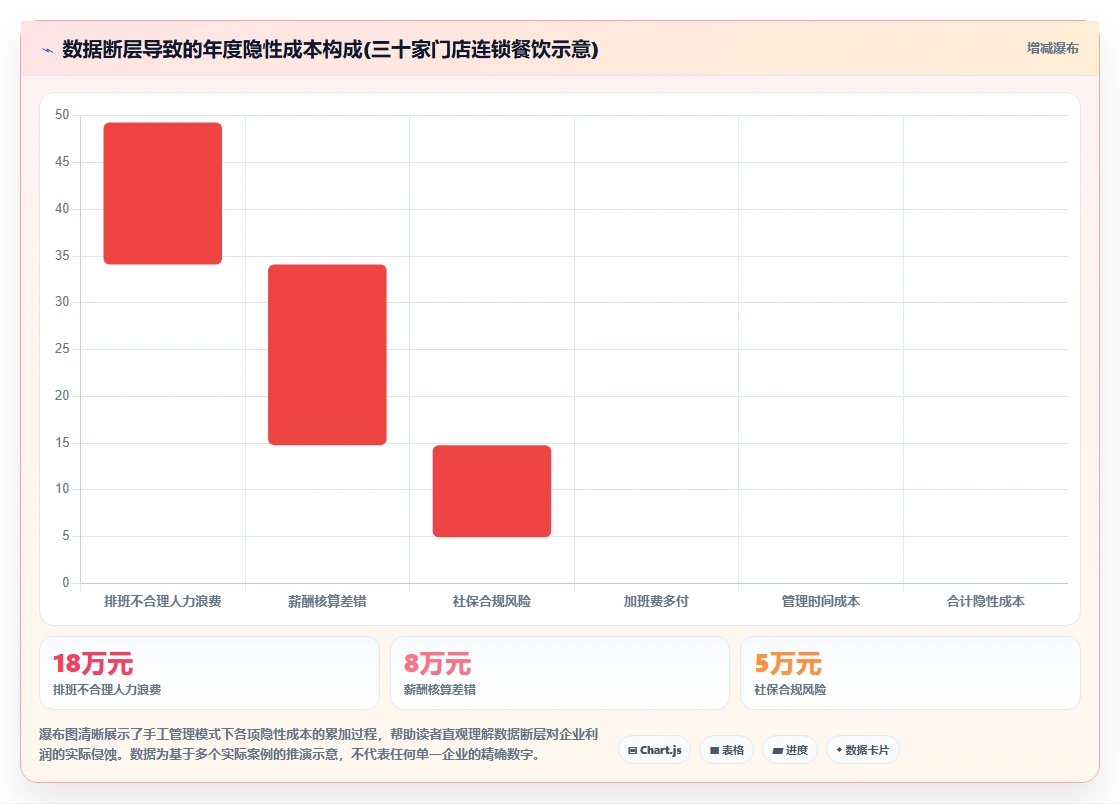The width and height of the screenshot is (1120, 804).
Task: Click the chart title 数据断层导致的年度隐性成本构成
Action: tap(330, 49)
